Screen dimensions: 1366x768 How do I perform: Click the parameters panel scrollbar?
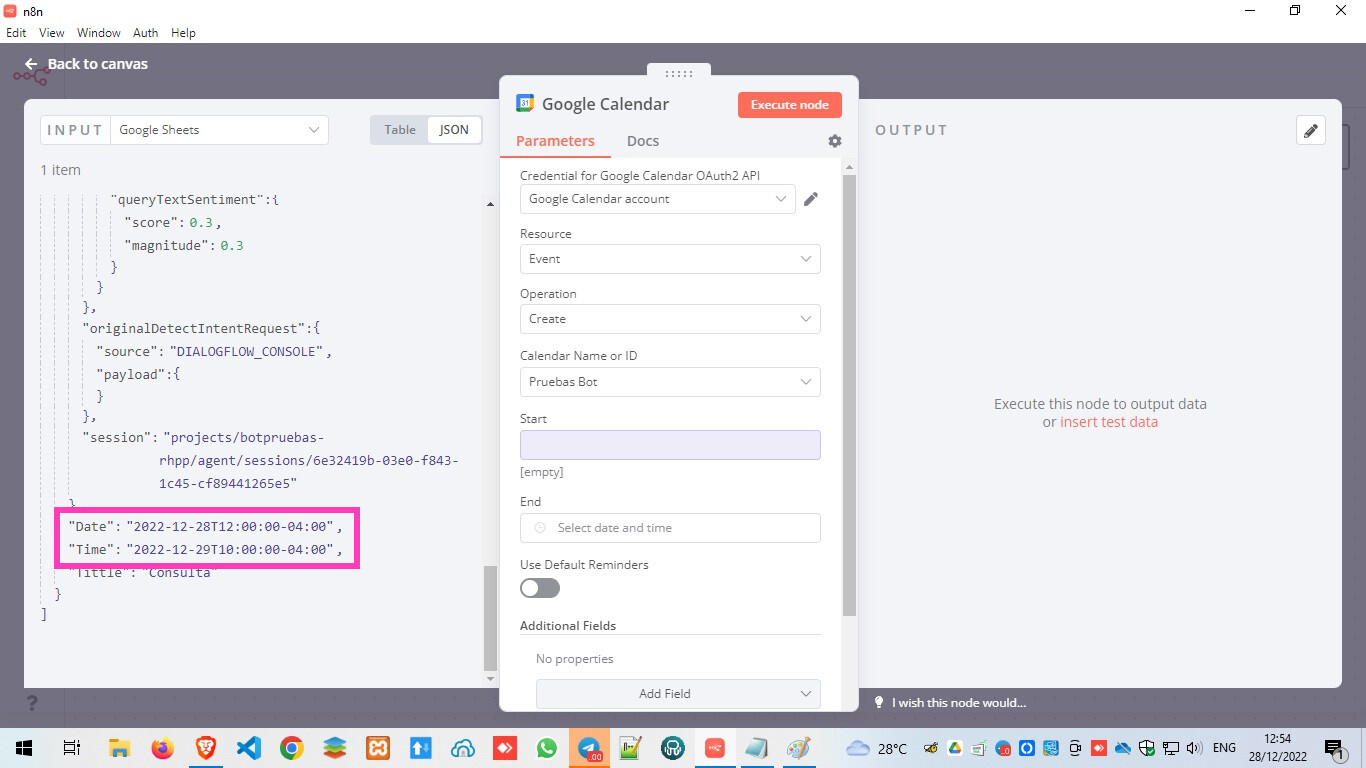(x=849, y=395)
